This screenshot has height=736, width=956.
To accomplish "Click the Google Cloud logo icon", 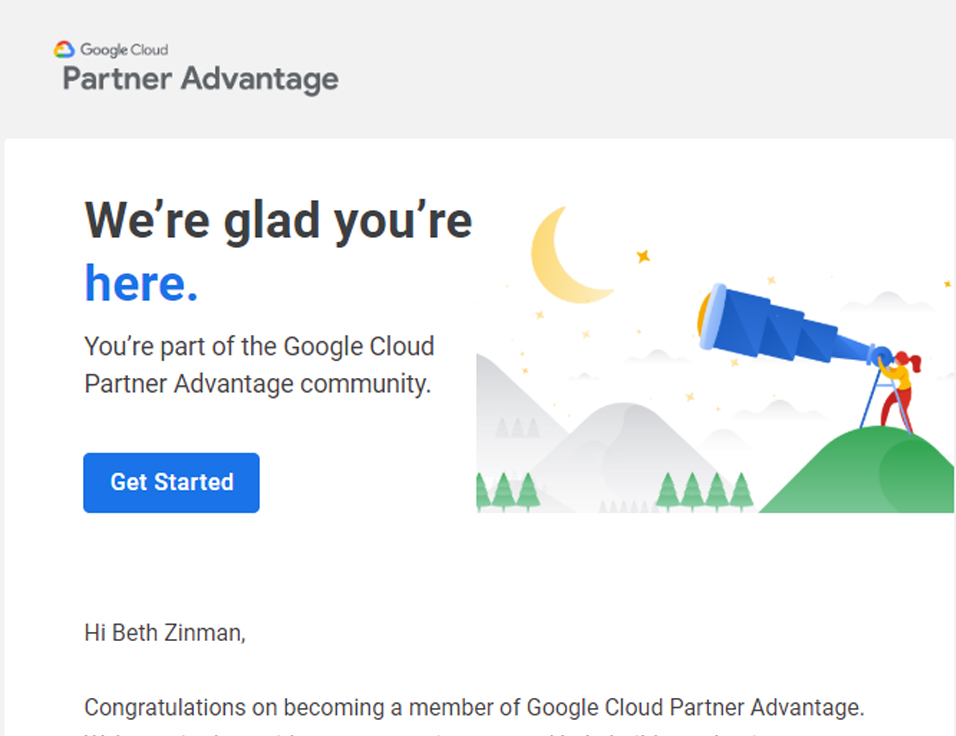I will click(x=65, y=49).
